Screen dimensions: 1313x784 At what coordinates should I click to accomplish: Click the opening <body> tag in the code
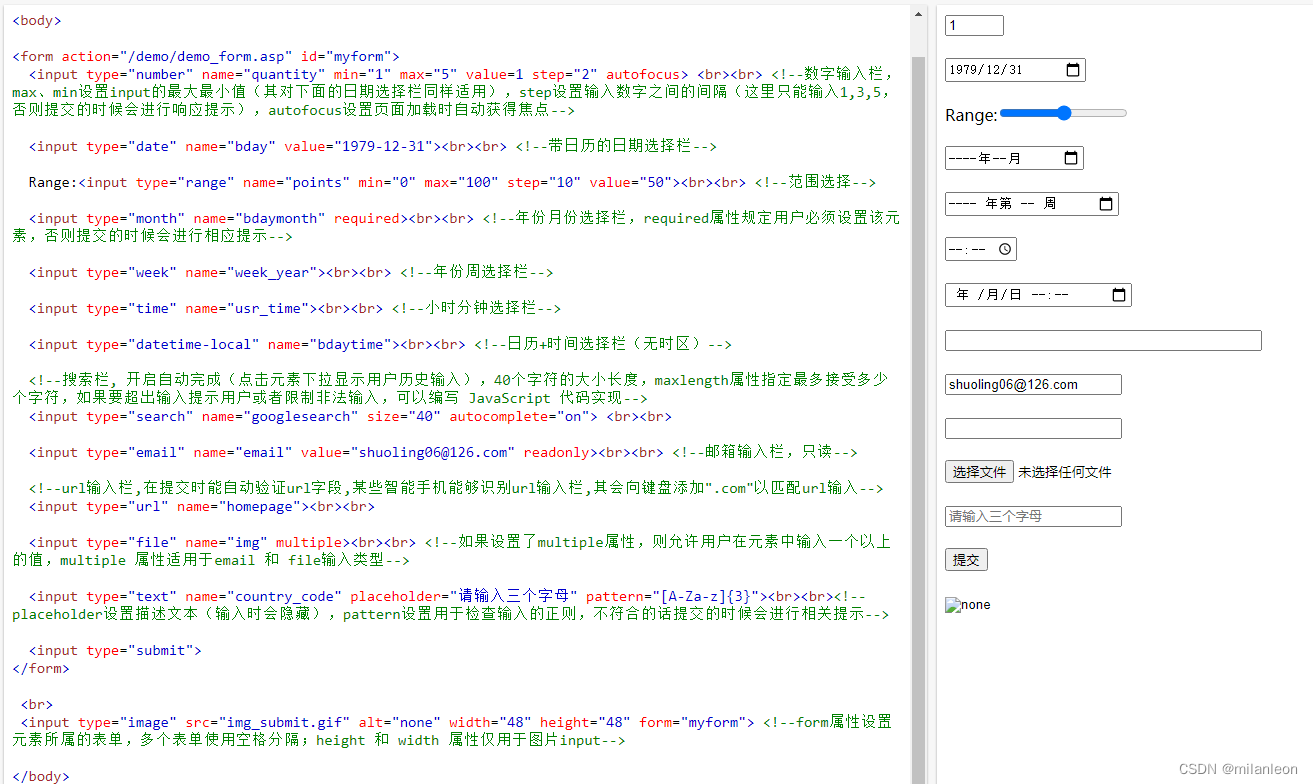pos(37,20)
